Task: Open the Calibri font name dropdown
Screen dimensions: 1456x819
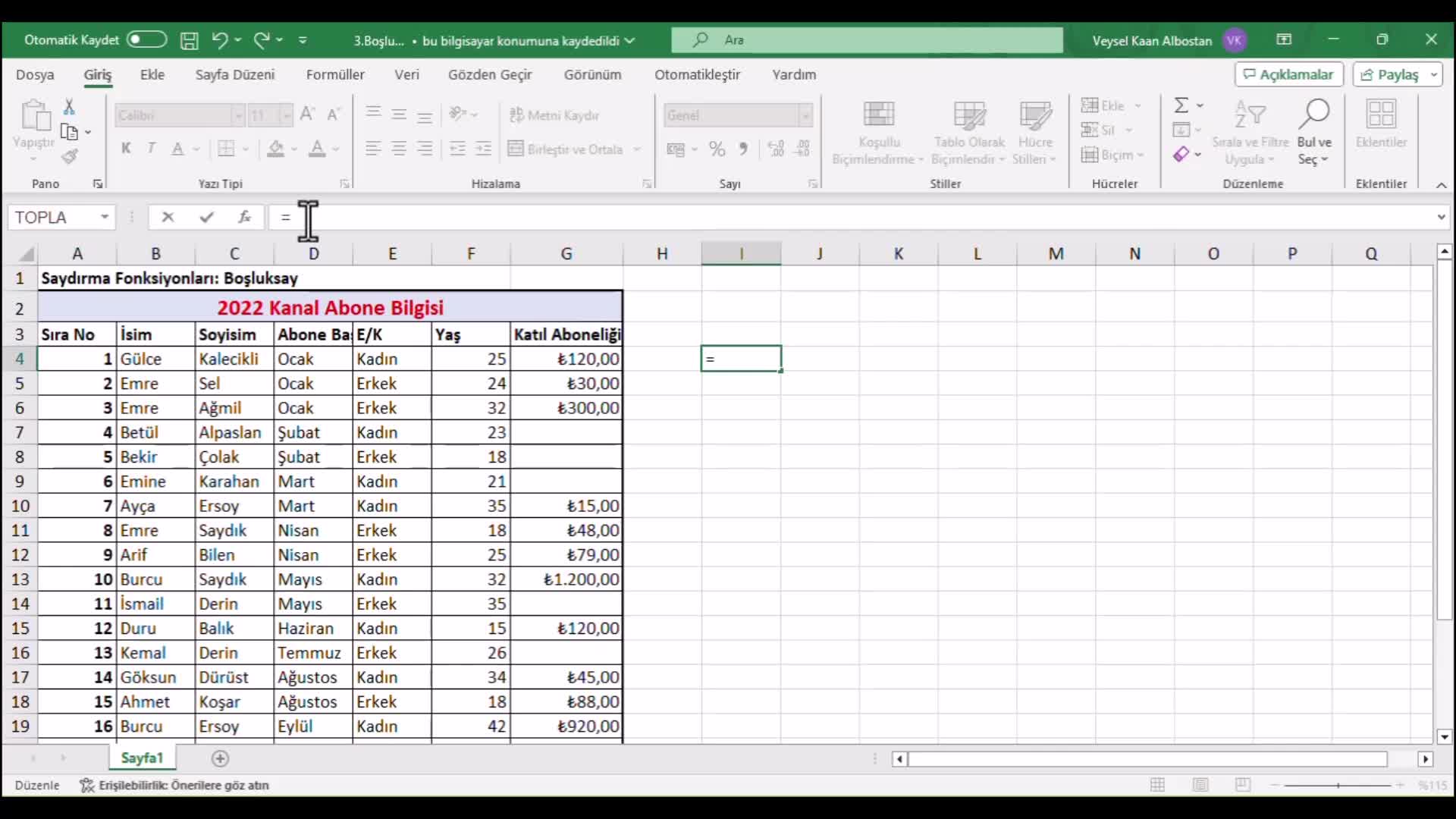Action: pyautogui.click(x=238, y=115)
